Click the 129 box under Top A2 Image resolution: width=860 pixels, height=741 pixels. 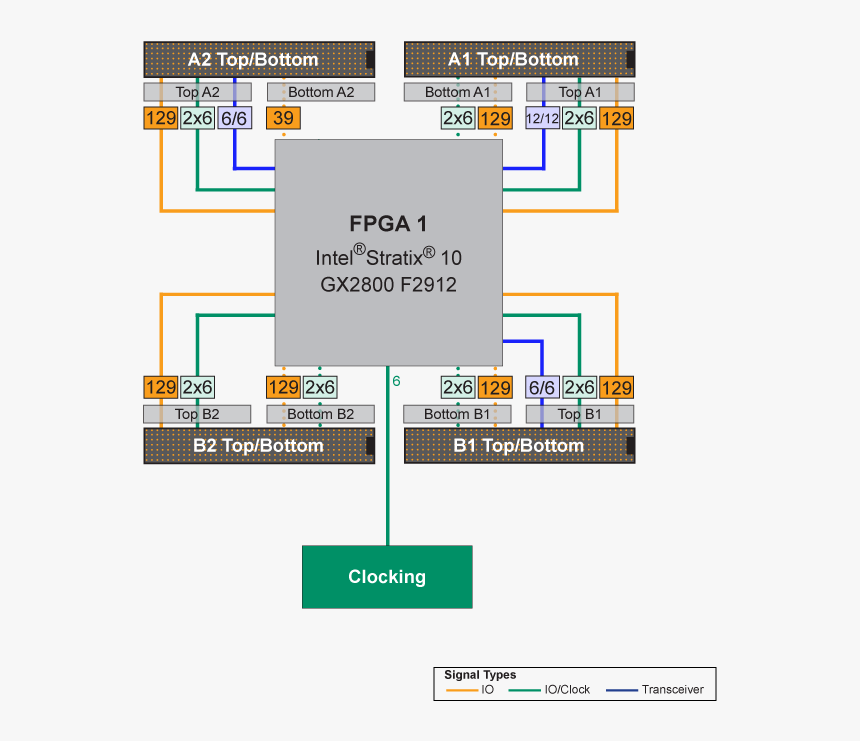pos(161,118)
